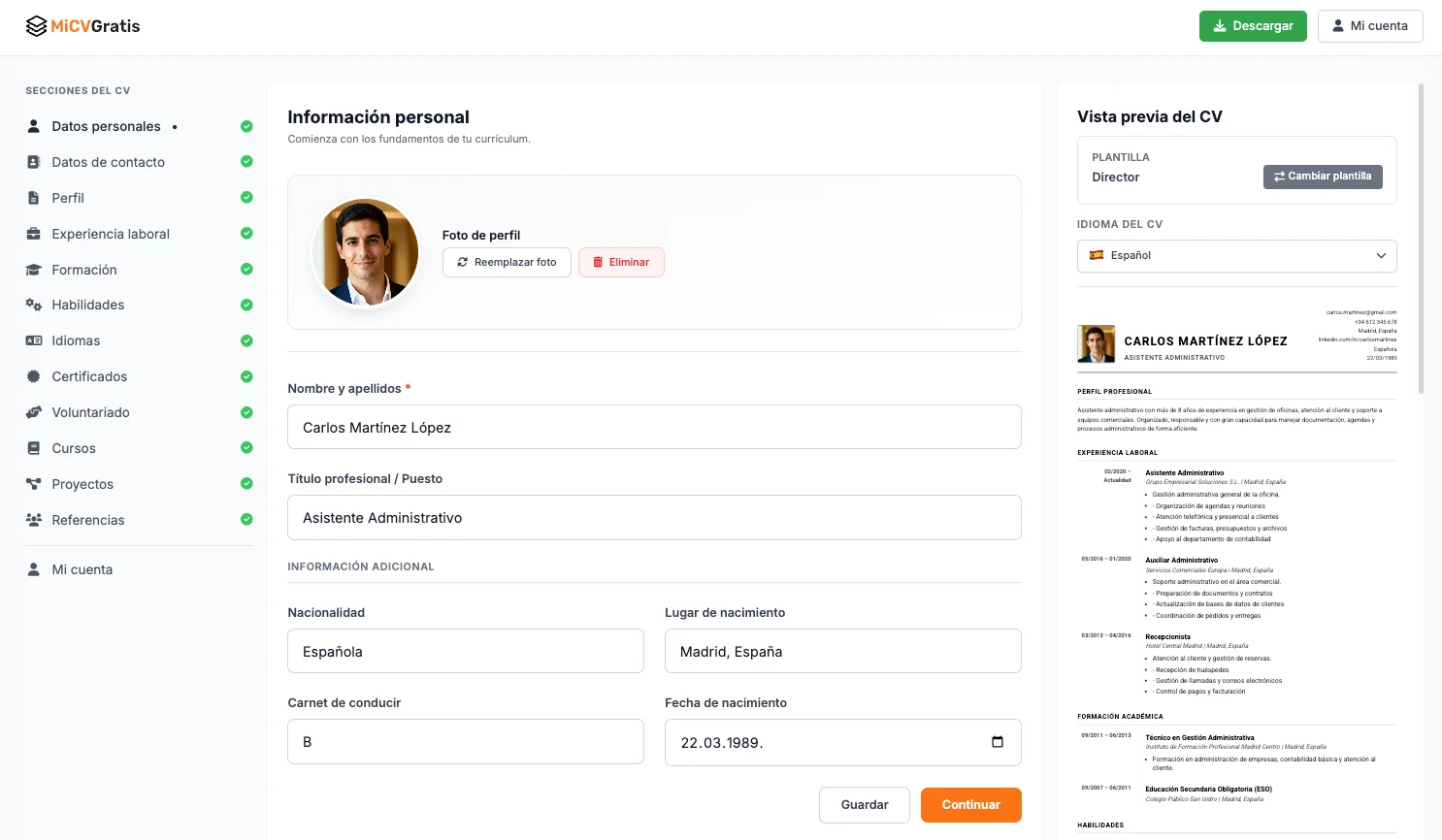This screenshot has height=840, width=1442.
Task: Click the green checkmark next to Perfil
Action: click(246, 198)
